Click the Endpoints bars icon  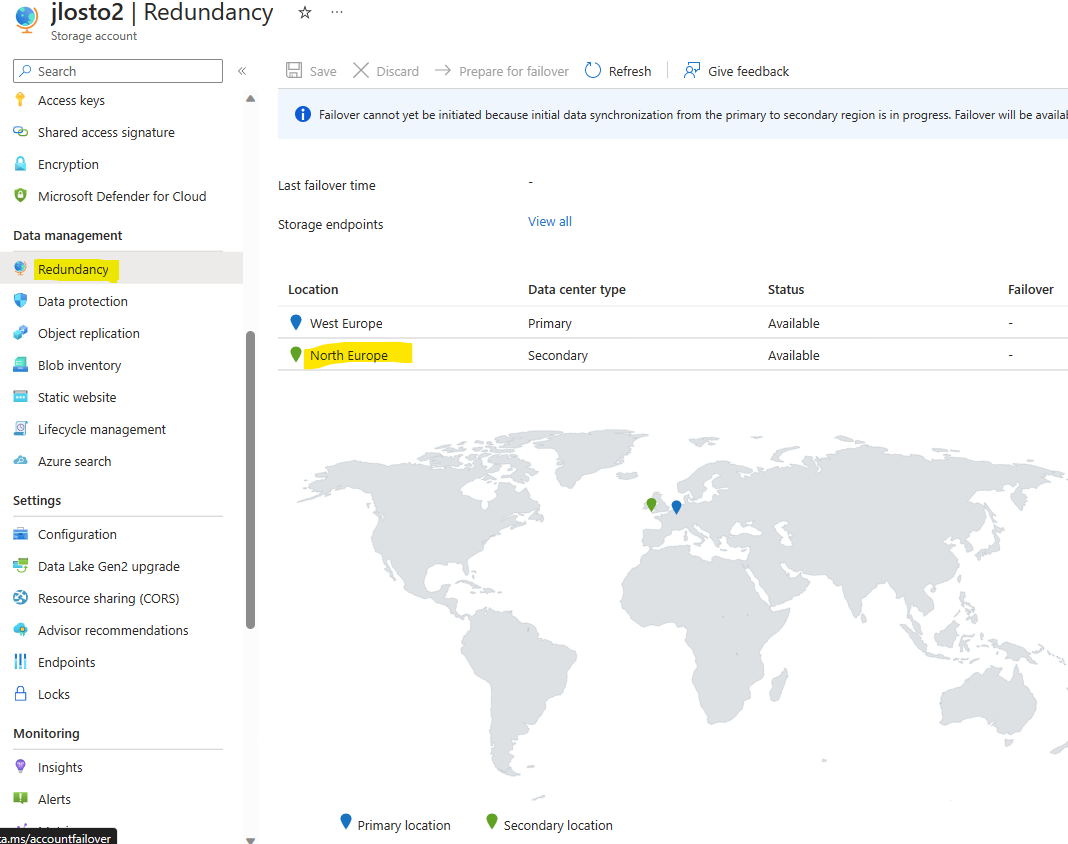click(20, 661)
